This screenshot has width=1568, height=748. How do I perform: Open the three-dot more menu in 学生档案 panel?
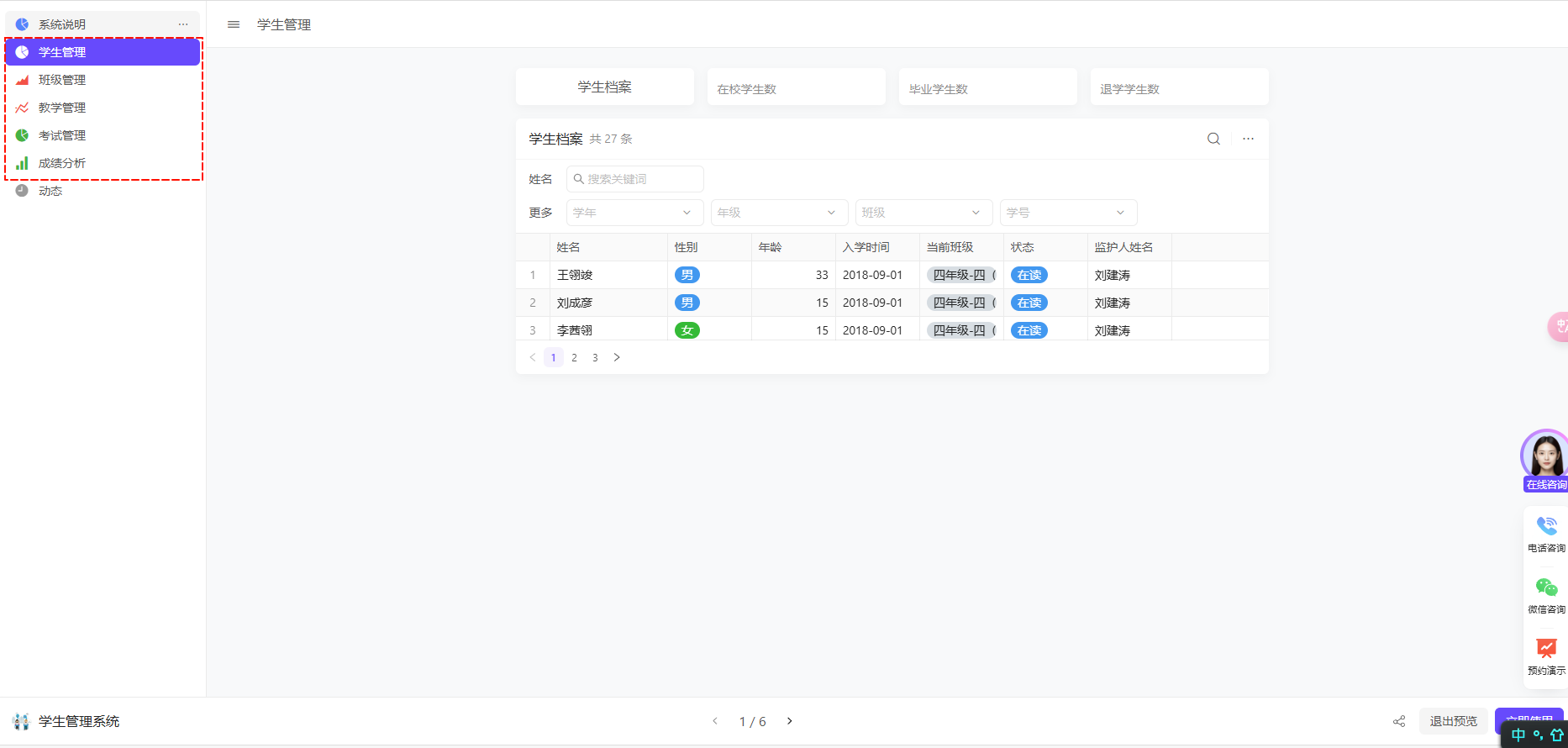pos(1248,139)
